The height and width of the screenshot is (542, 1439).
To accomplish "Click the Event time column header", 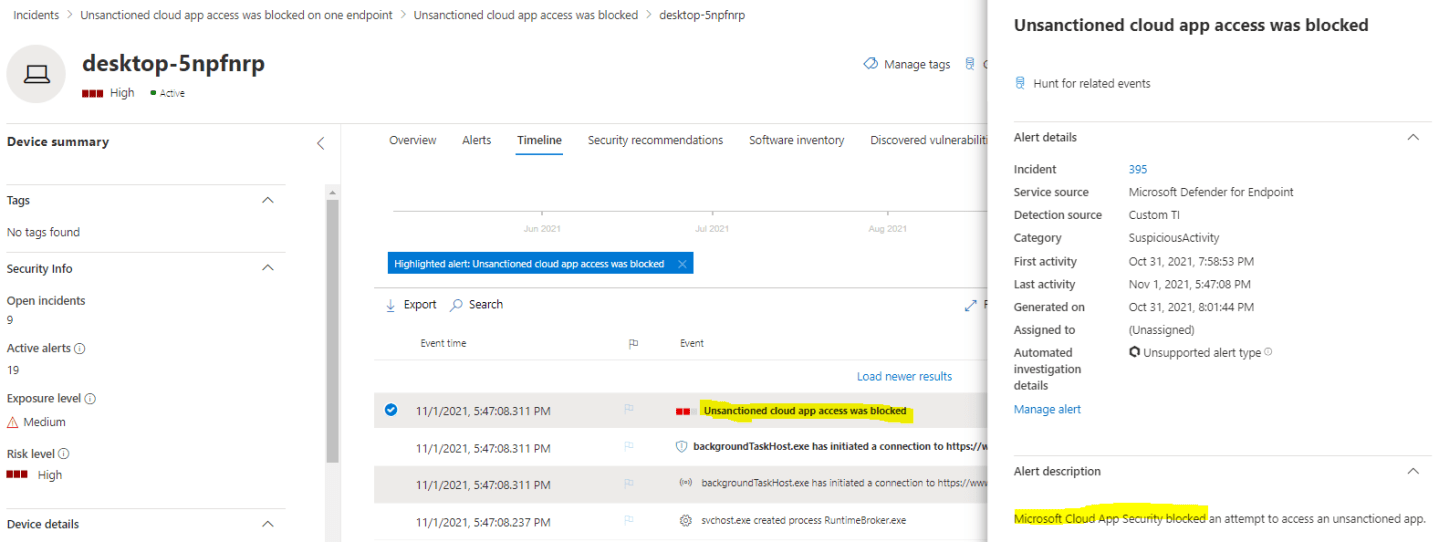I will pos(443,343).
